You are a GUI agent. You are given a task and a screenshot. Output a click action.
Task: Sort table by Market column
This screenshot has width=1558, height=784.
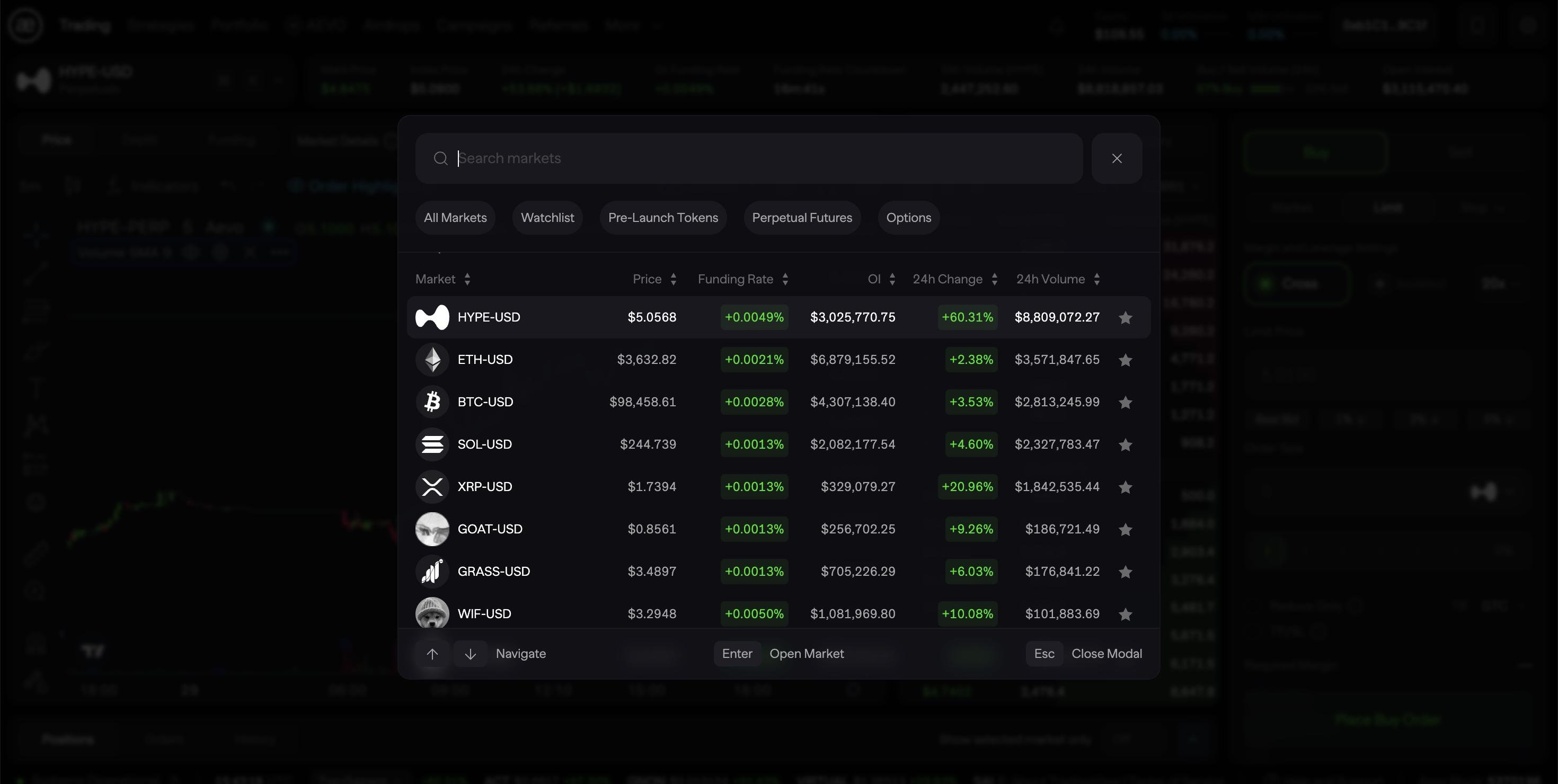[444, 279]
